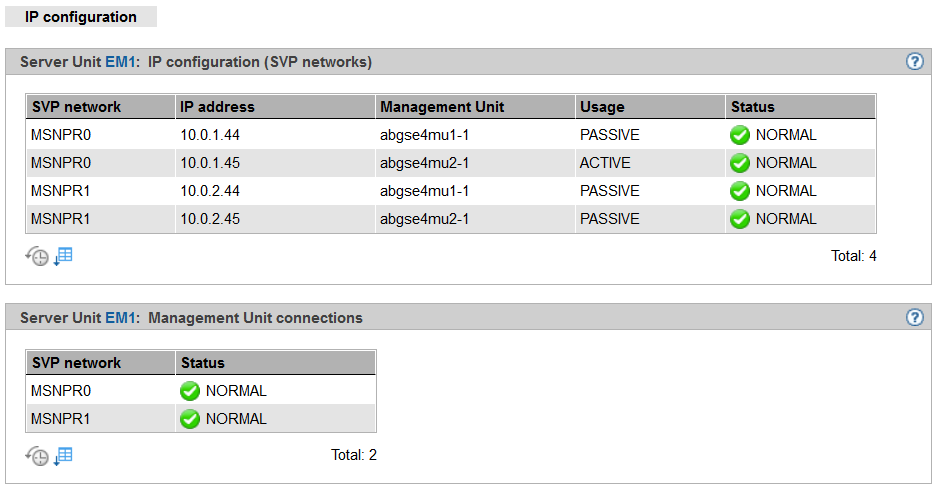Sort by IP address column header
This screenshot has height=491, width=937.
(x=217, y=107)
